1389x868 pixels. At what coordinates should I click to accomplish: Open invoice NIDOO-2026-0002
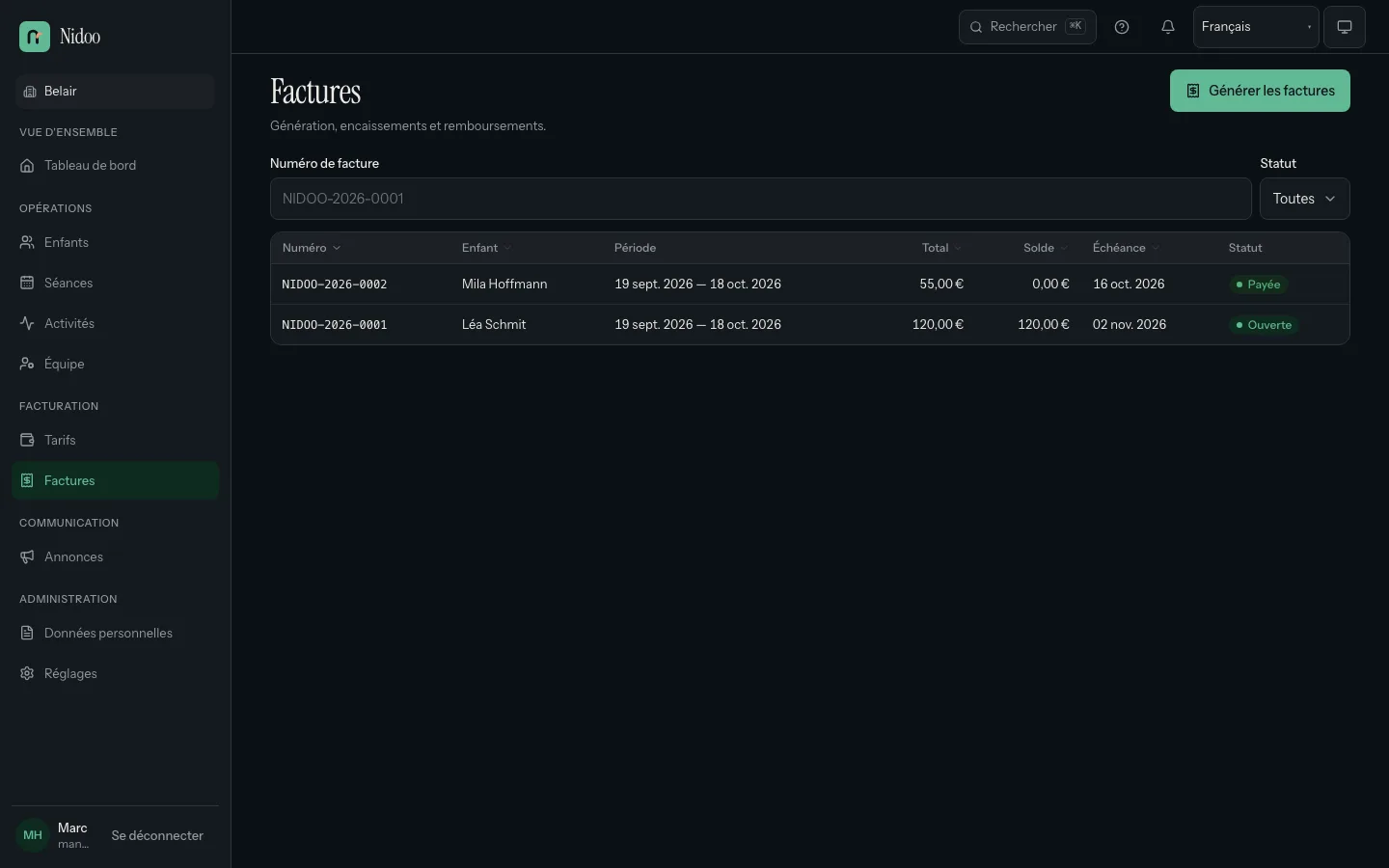tap(334, 285)
